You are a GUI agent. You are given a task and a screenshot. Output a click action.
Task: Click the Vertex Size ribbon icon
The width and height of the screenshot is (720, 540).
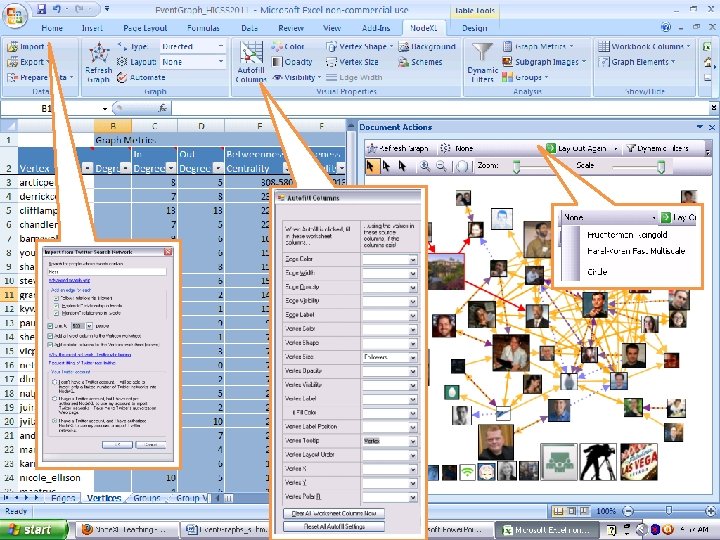331,62
